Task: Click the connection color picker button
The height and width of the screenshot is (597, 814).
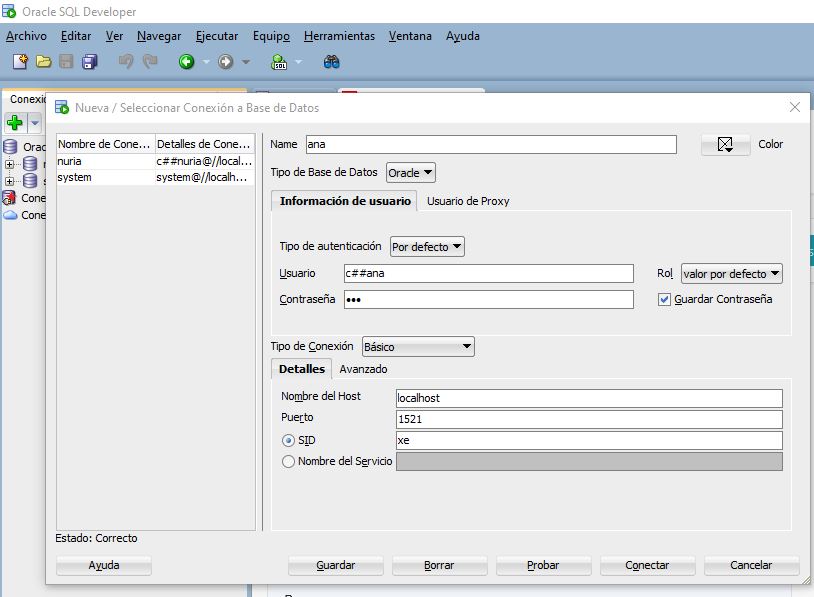Action: coord(725,144)
